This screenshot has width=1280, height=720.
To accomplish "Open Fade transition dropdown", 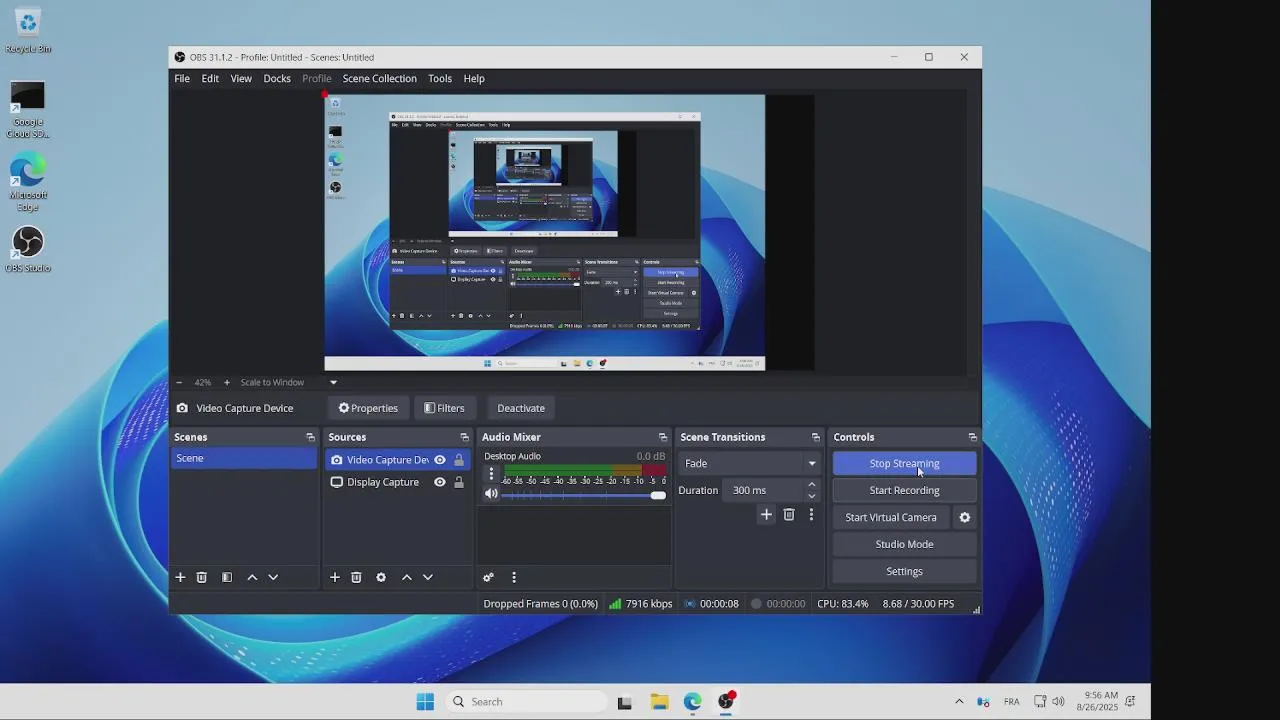I will pyautogui.click(x=750, y=463).
